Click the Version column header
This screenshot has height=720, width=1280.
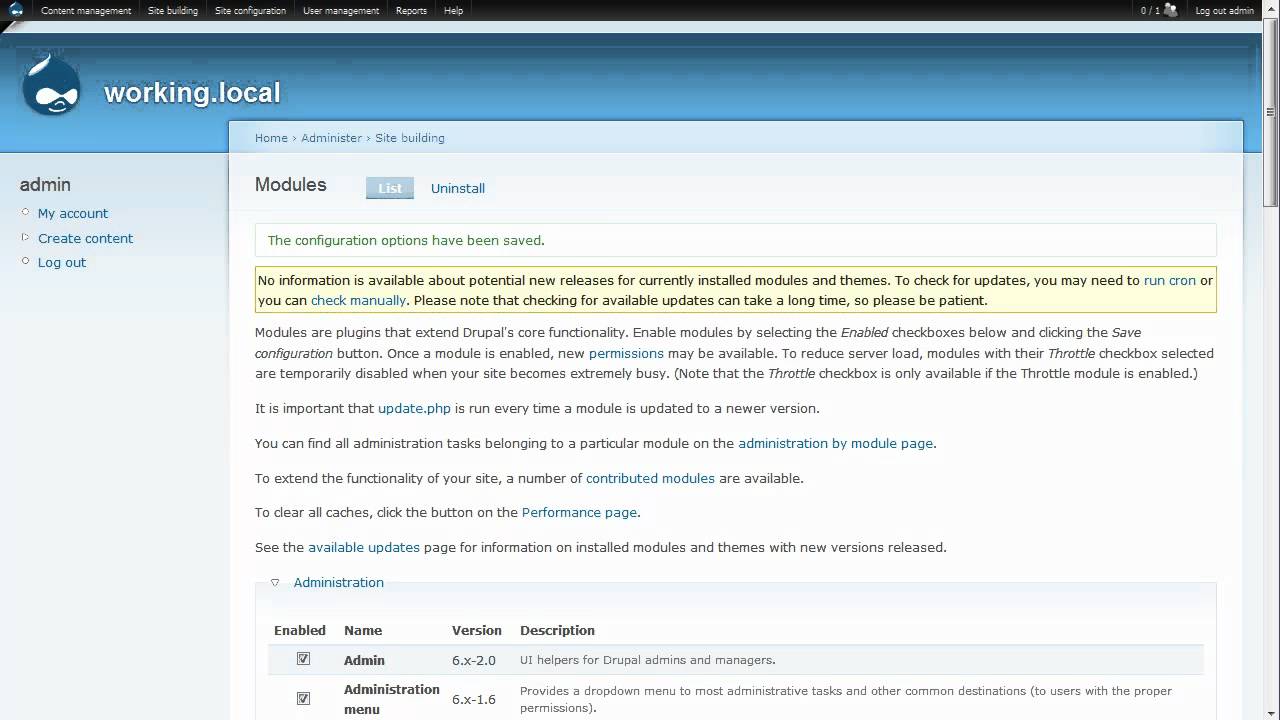(x=477, y=630)
